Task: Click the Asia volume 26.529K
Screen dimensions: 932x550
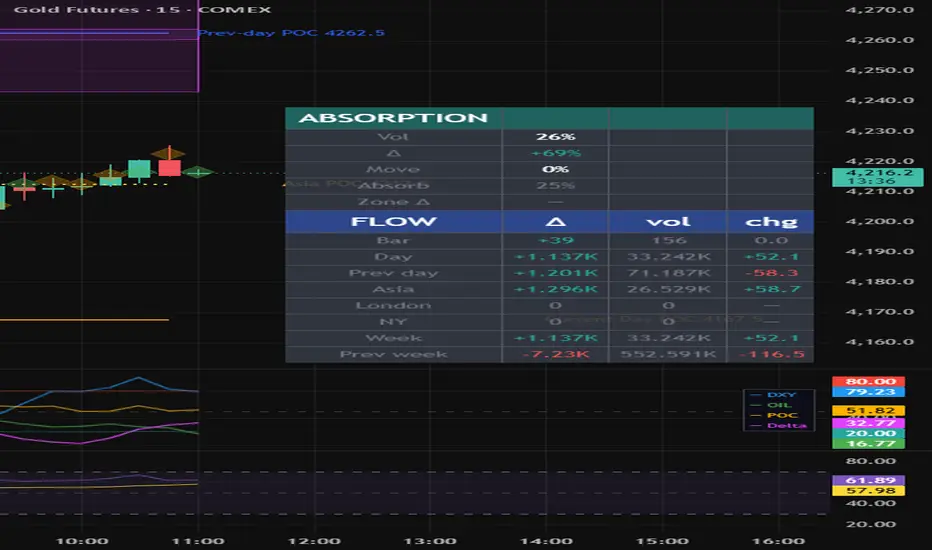Action: pyautogui.click(x=668, y=289)
